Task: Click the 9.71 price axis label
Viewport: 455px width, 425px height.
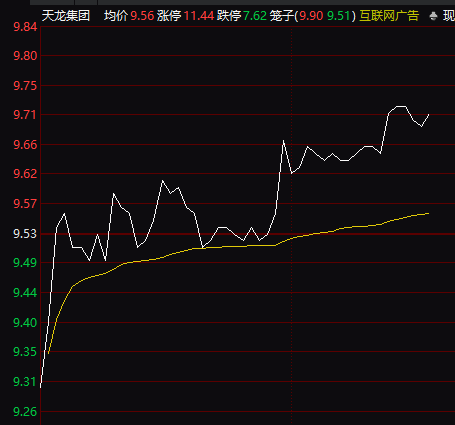Action: tap(25, 115)
